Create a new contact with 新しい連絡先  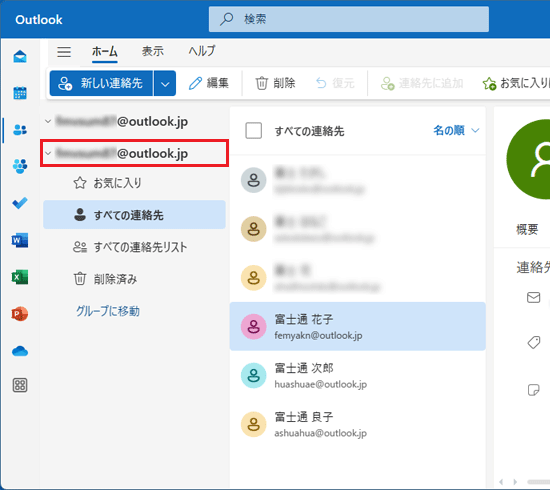[101, 83]
